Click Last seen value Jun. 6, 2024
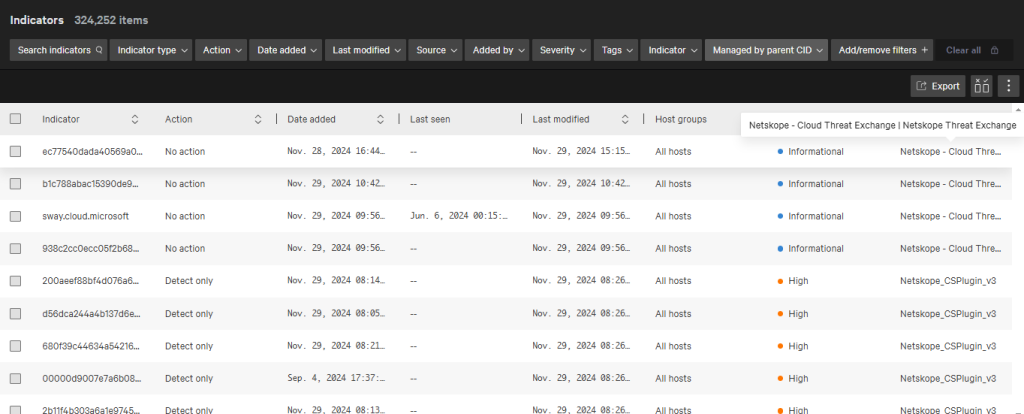Image resolution: width=1024 pixels, height=414 pixels. (459, 216)
